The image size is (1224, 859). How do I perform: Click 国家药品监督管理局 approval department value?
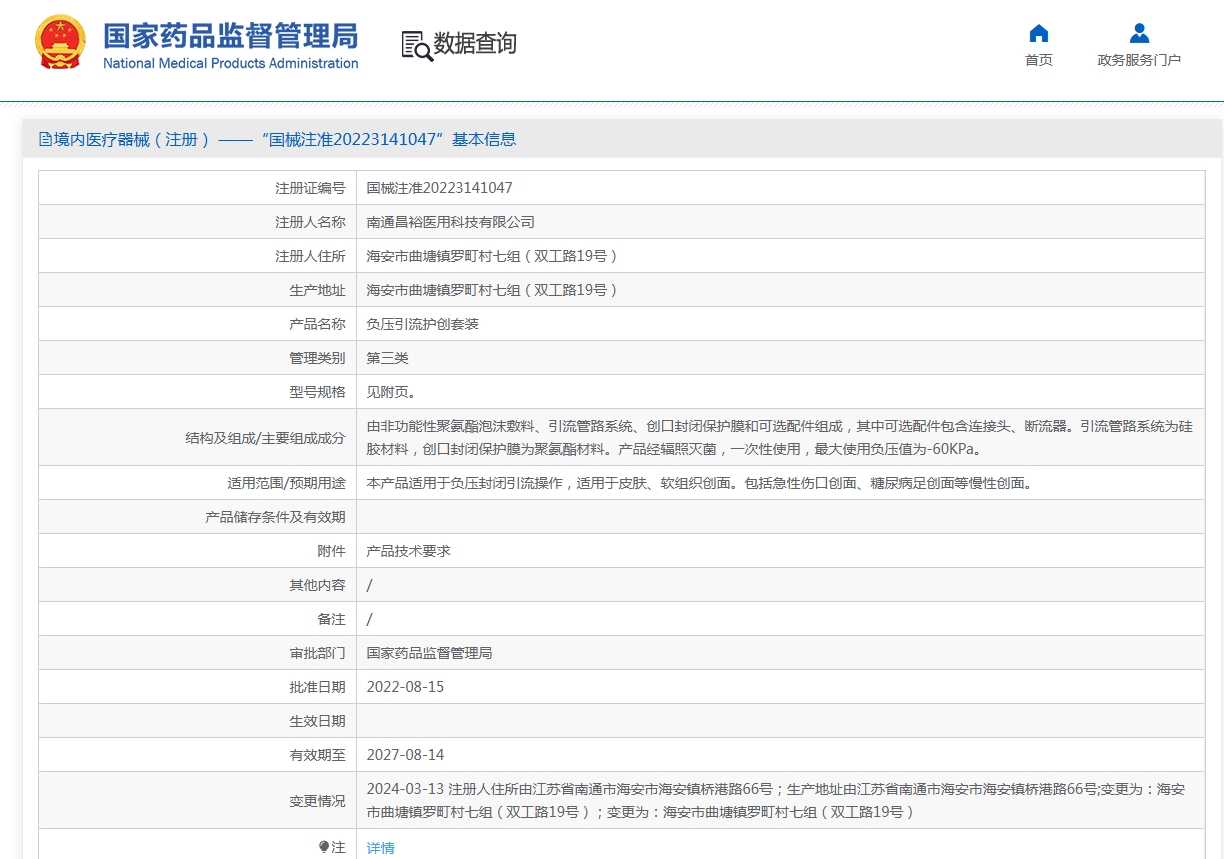click(x=430, y=653)
